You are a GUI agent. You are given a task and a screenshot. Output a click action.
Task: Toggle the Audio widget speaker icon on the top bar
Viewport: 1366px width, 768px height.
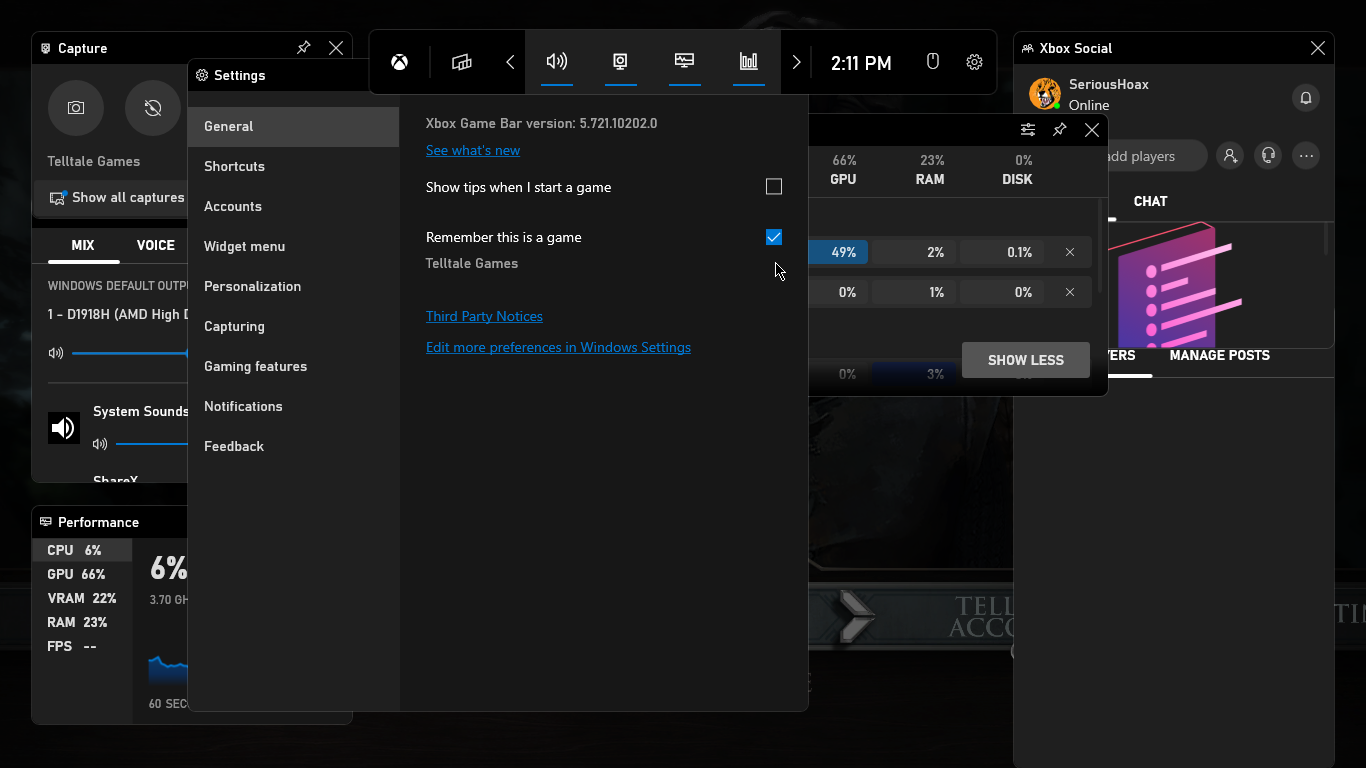557,62
